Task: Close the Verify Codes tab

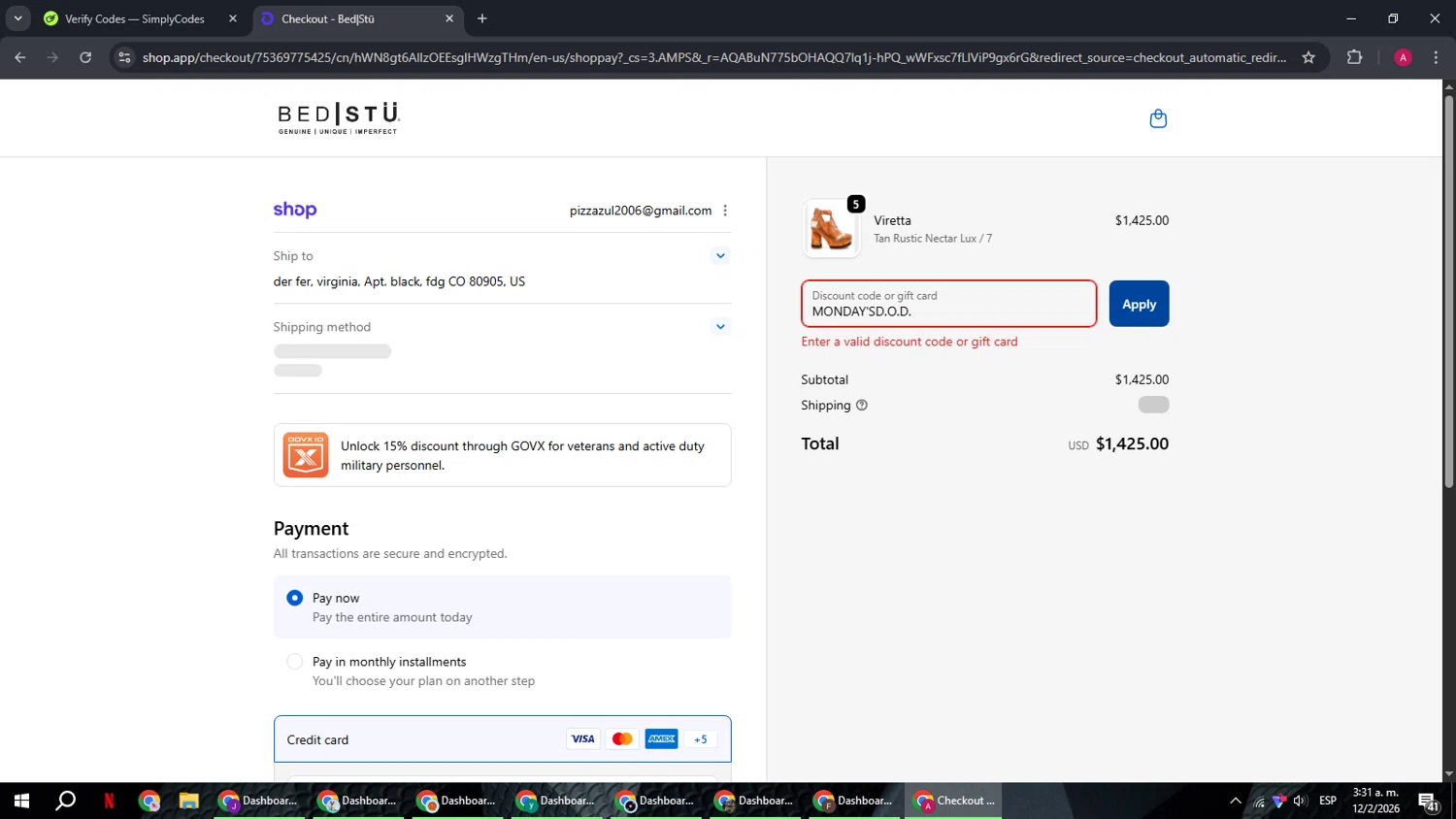Action: pos(233,18)
